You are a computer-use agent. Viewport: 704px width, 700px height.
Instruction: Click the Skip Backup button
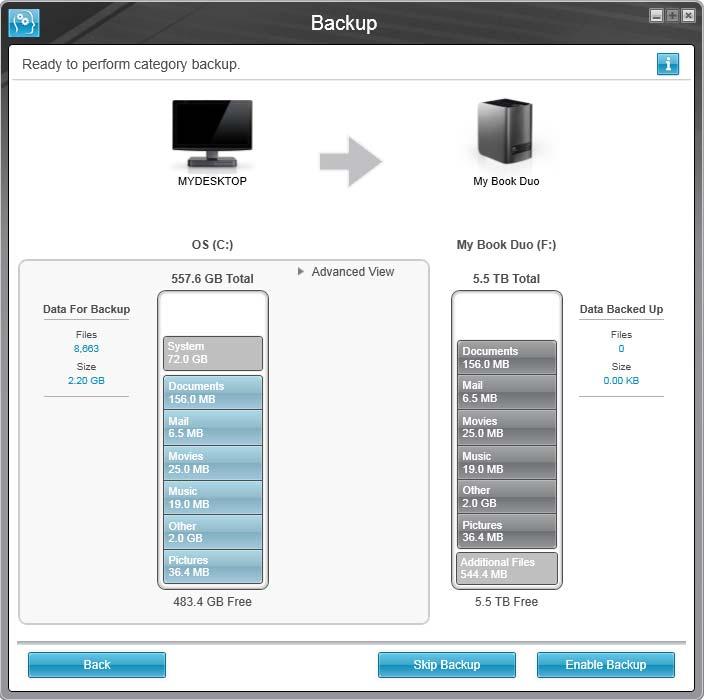(x=446, y=665)
